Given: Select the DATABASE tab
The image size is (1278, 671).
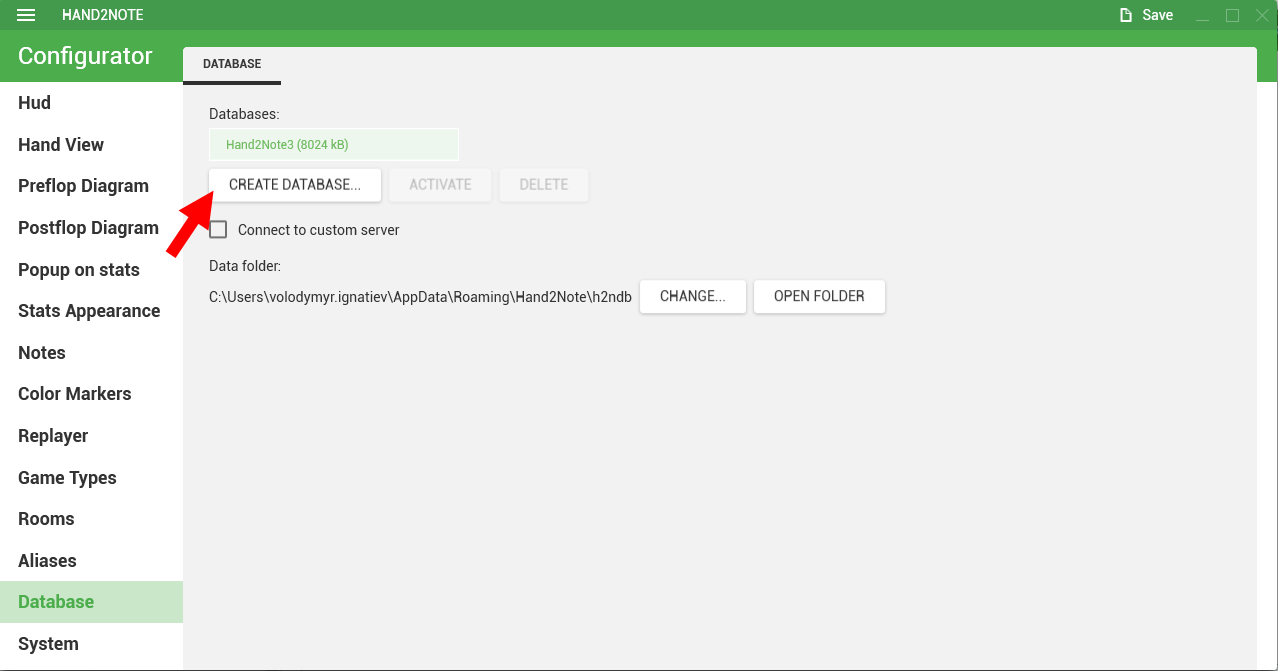Looking at the screenshot, I should pos(232,64).
